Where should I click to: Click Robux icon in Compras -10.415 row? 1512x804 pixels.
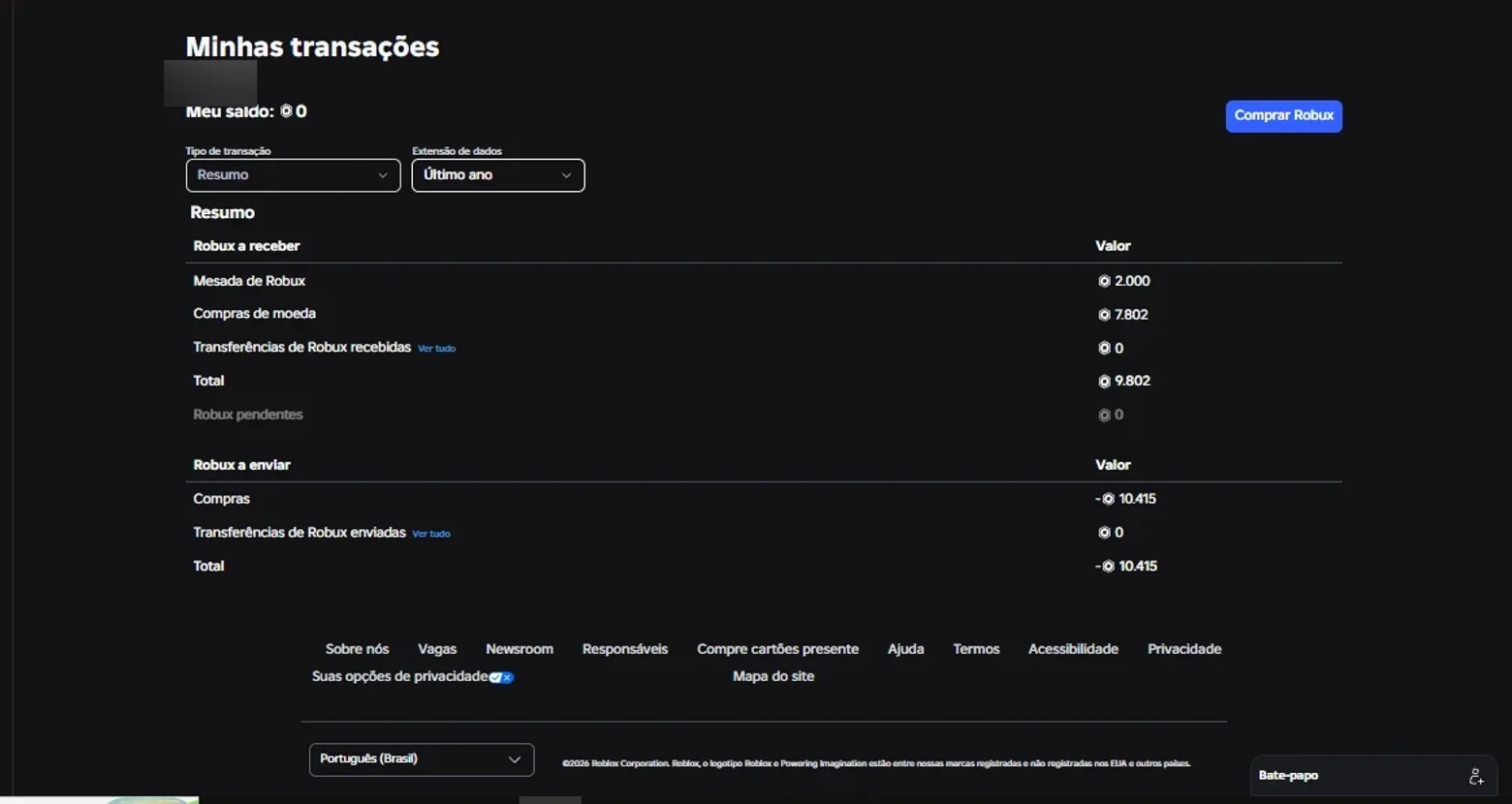click(x=1108, y=499)
